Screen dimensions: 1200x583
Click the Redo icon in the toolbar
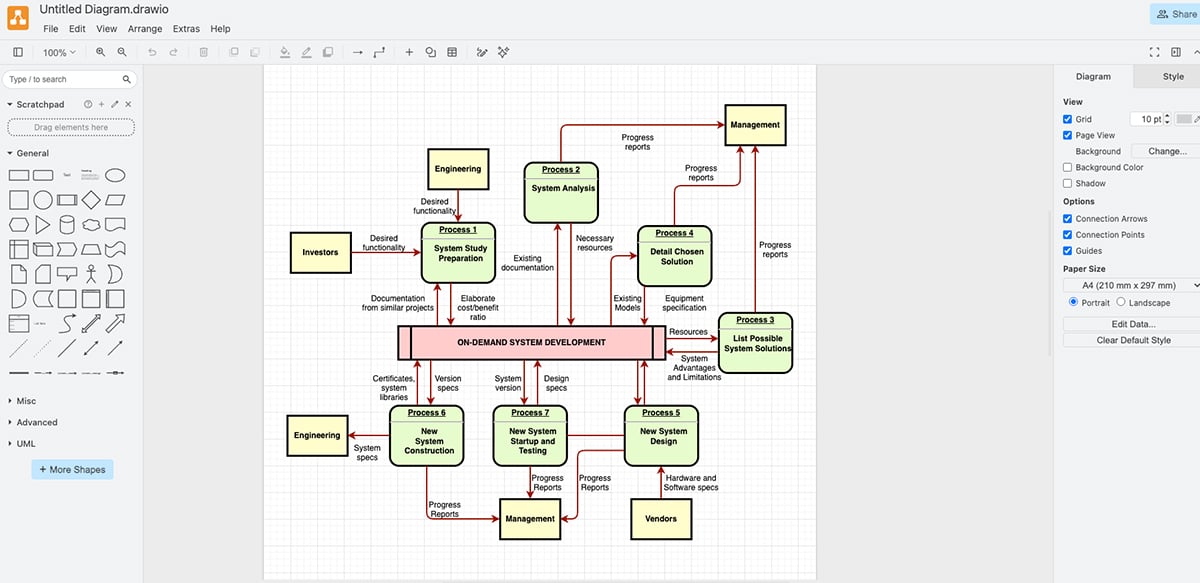173,51
